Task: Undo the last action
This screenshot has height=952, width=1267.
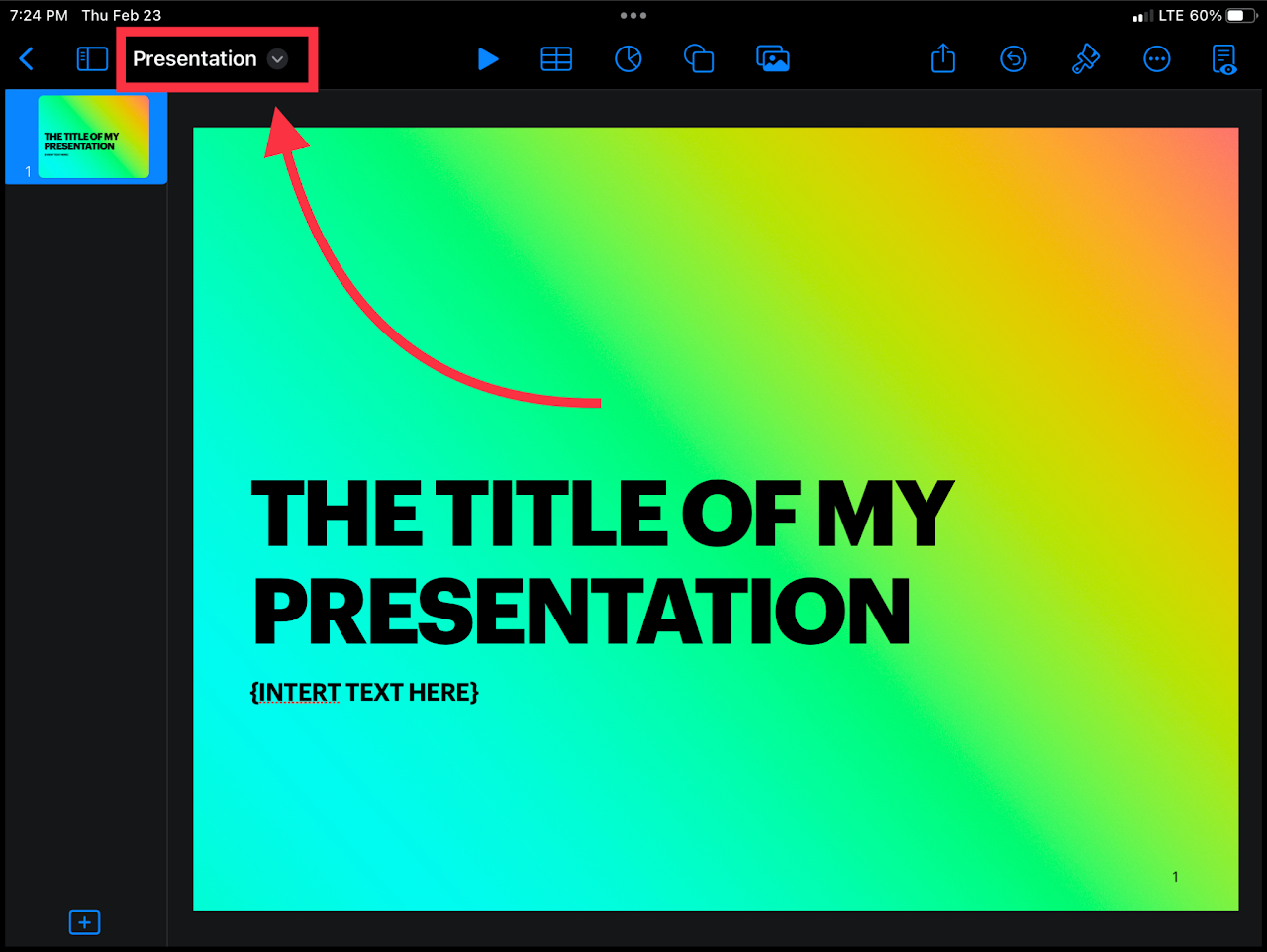Action: (1014, 59)
